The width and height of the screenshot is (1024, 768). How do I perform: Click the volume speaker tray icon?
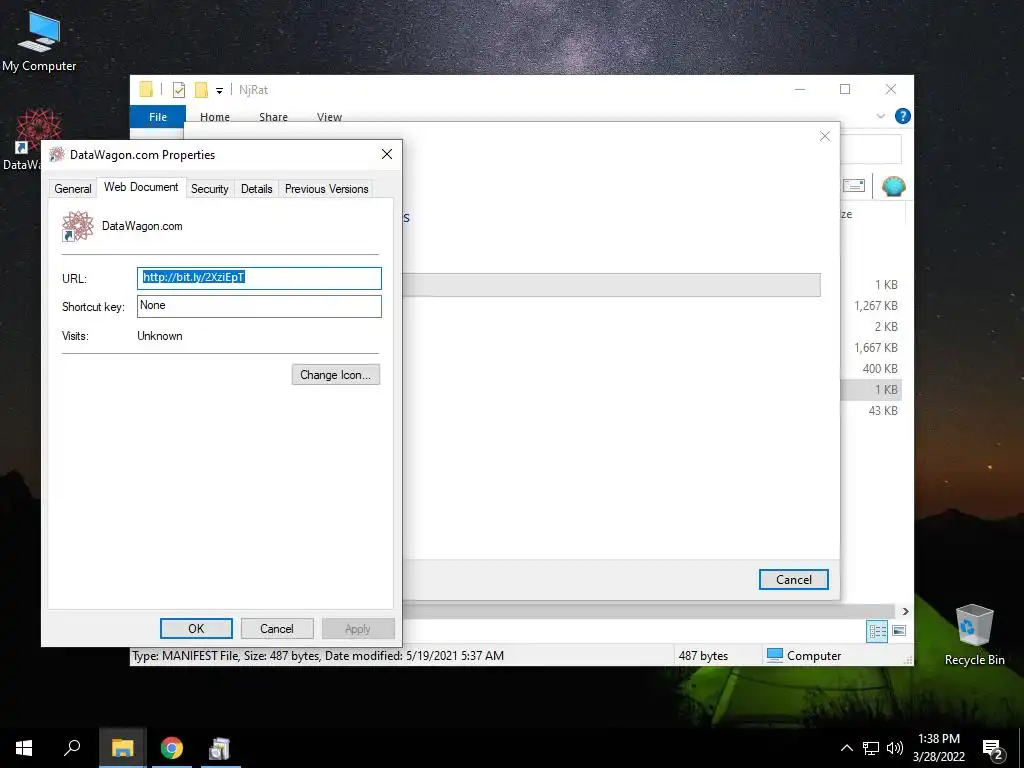coord(895,748)
